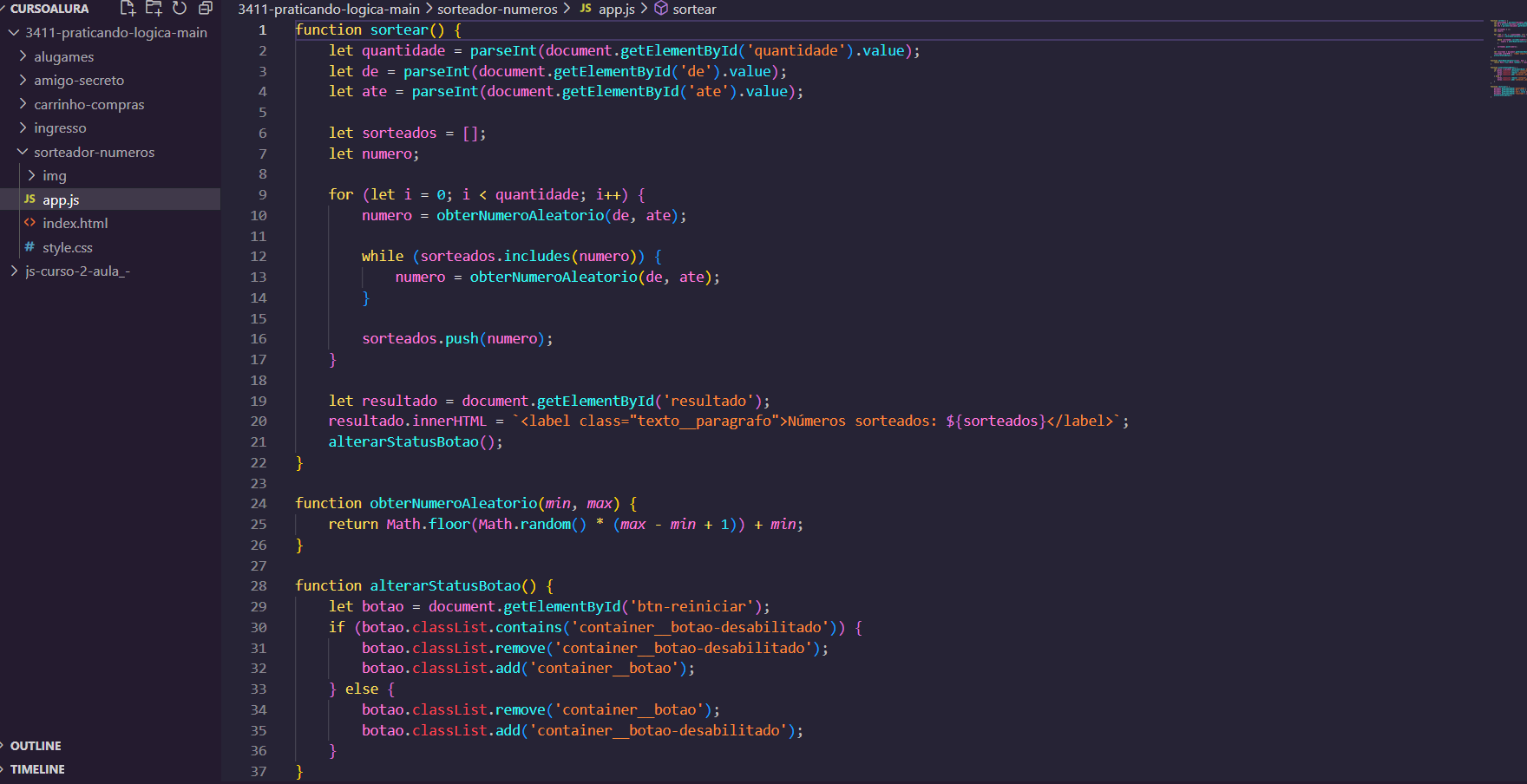The image size is (1527, 784).
Task: Click 'btn-reiniciar' string on line 29
Action: tap(691, 606)
